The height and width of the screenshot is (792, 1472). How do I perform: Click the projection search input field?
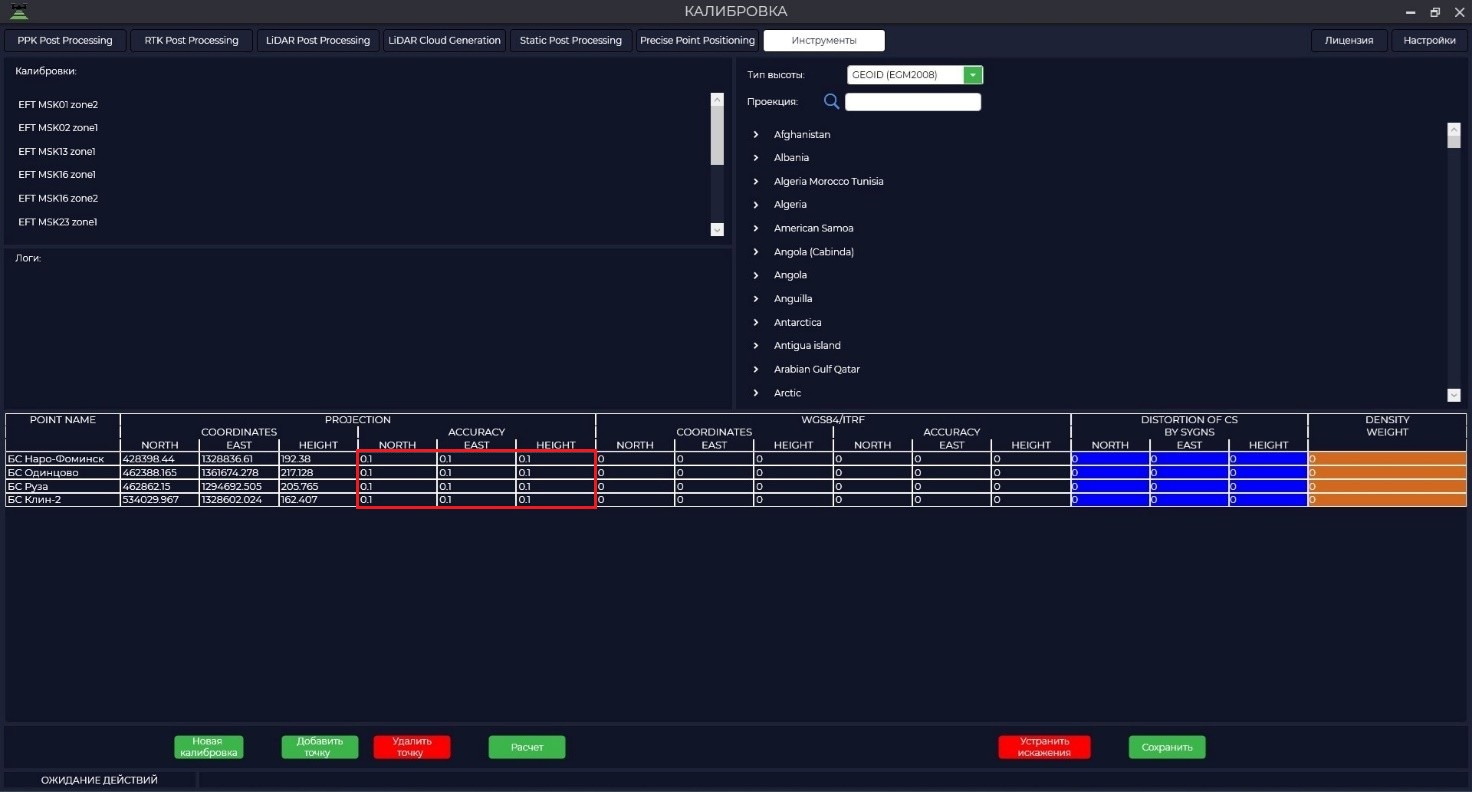click(913, 102)
